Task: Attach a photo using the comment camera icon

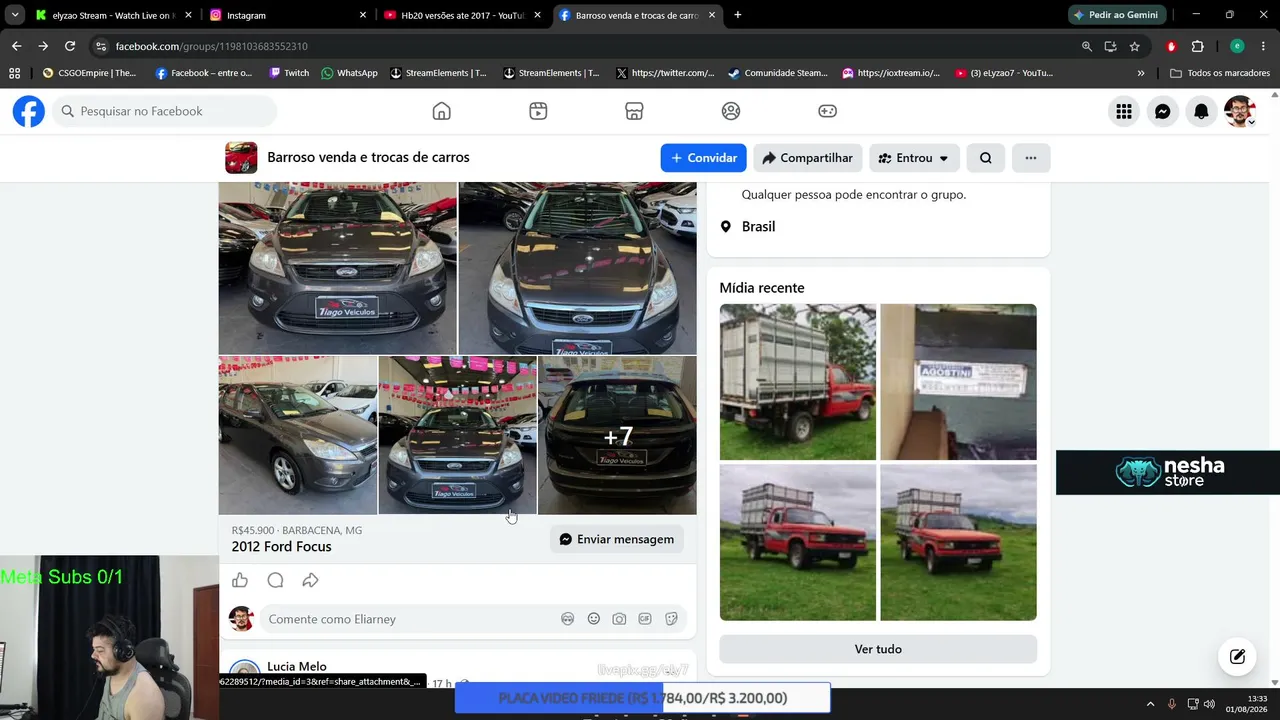Action: pos(620,619)
